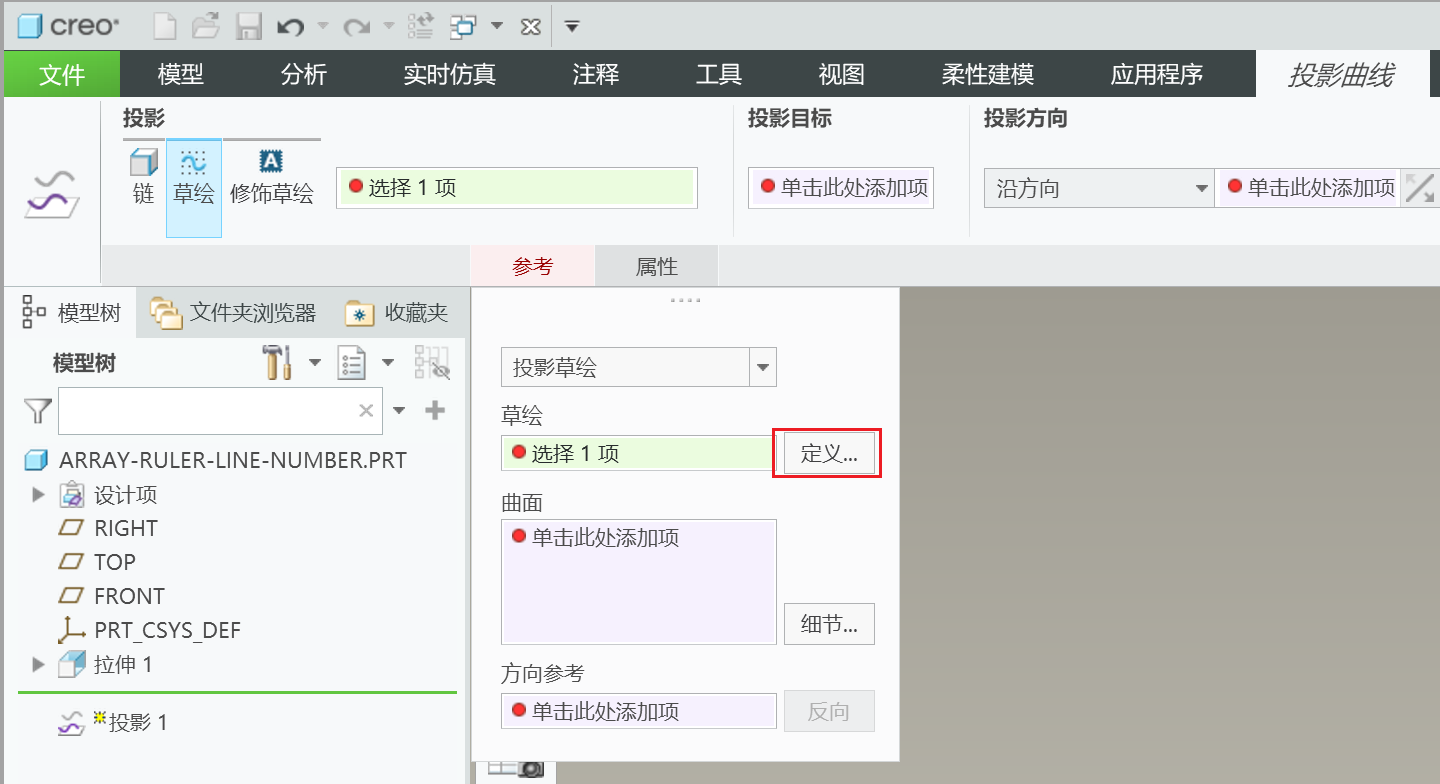Click the 细节... button
Screen dimensions: 1440x784
coord(829,625)
